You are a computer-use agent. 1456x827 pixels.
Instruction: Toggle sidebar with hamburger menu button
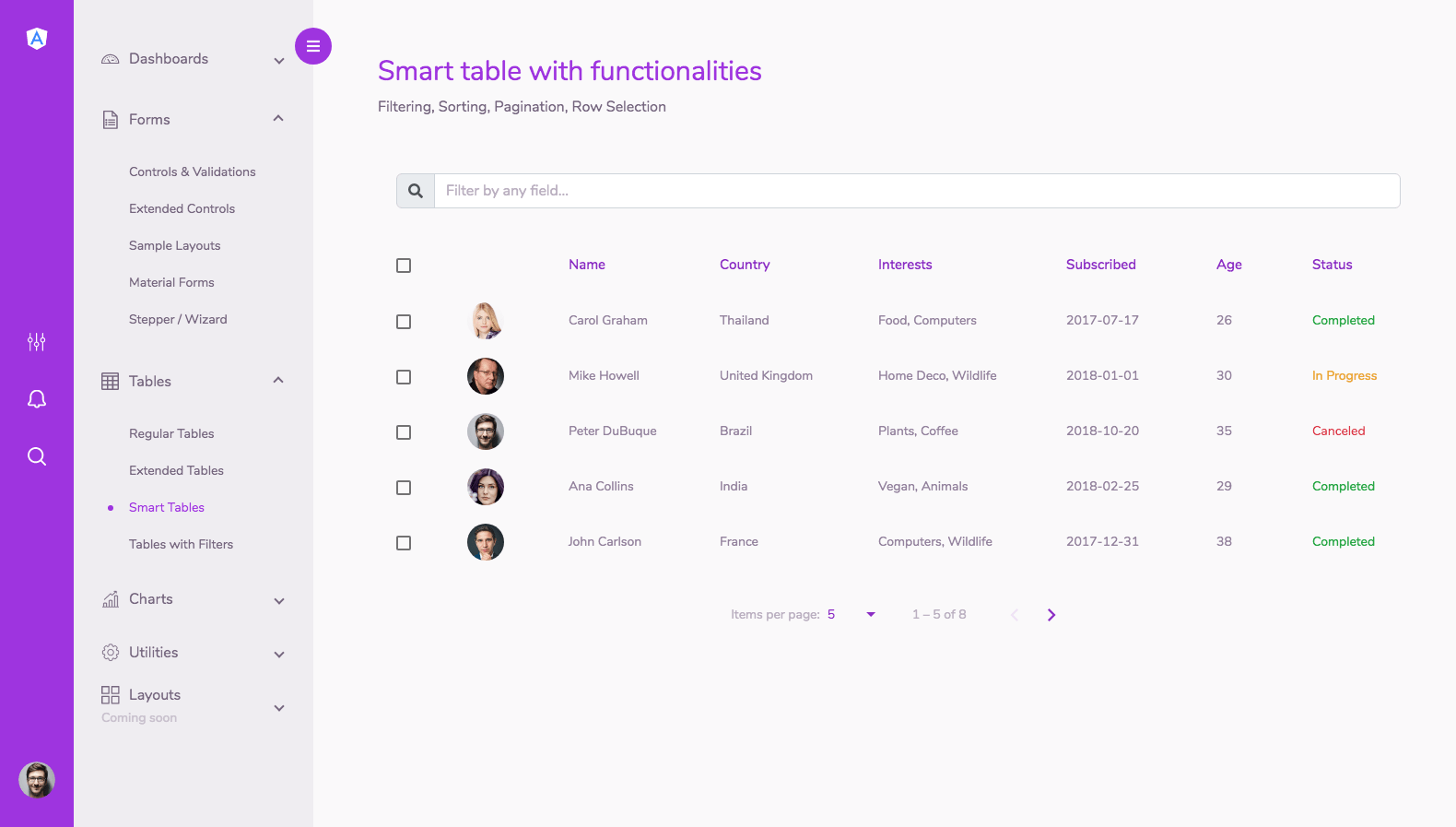(313, 46)
